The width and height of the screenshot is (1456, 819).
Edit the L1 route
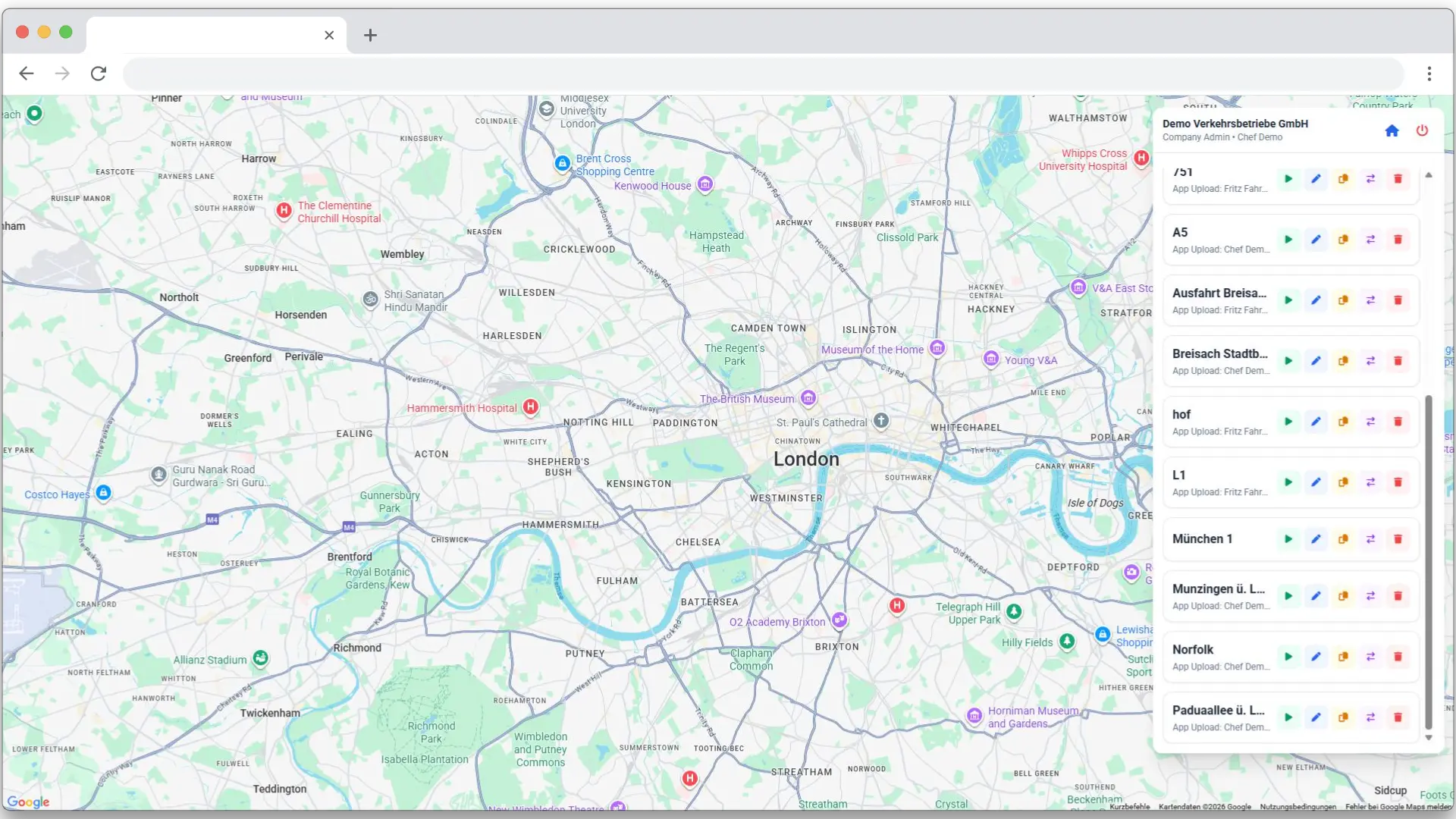(x=1316, y=482)
